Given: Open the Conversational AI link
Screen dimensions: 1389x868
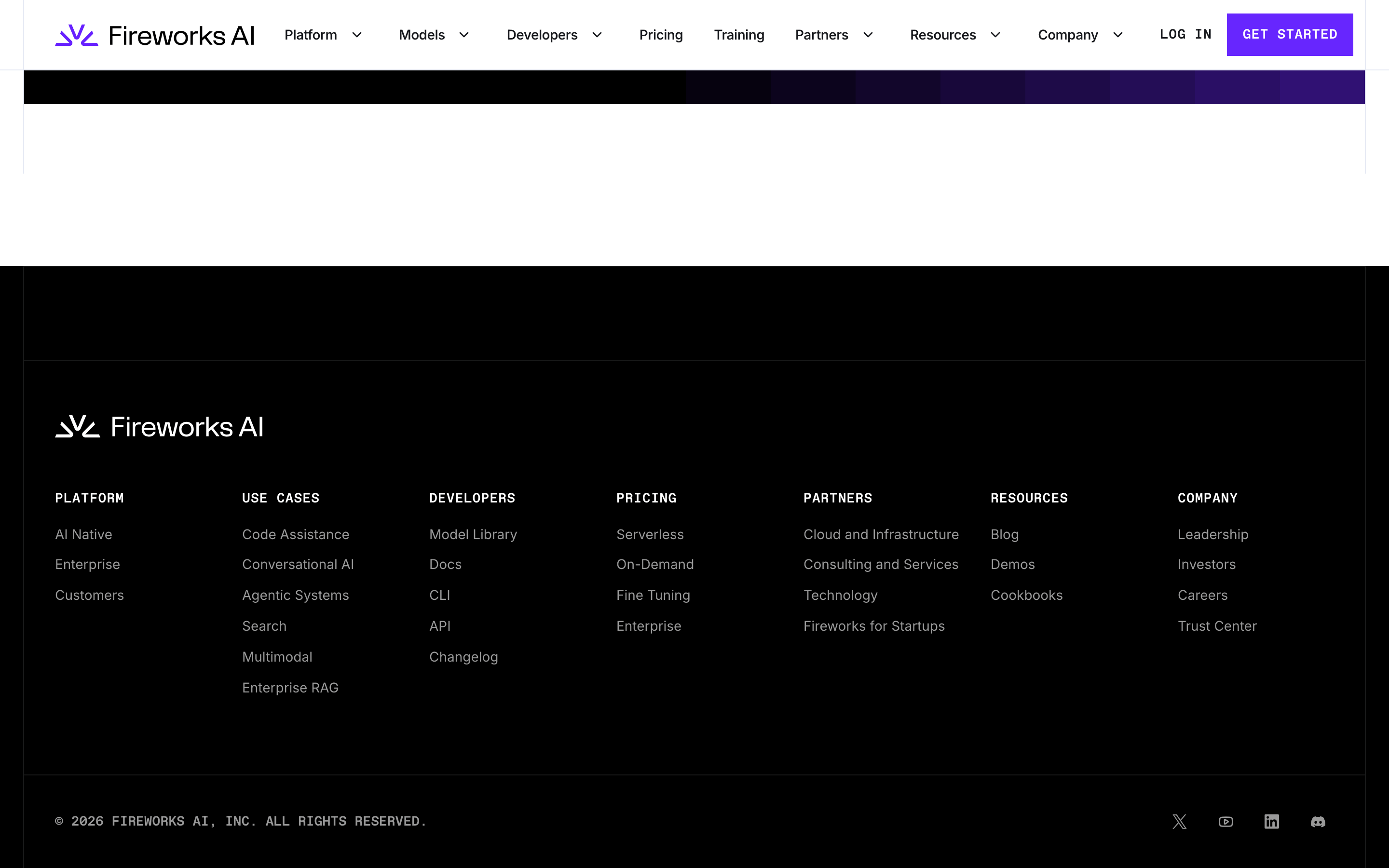Looking at the screenshot, I should pos(298,564).
